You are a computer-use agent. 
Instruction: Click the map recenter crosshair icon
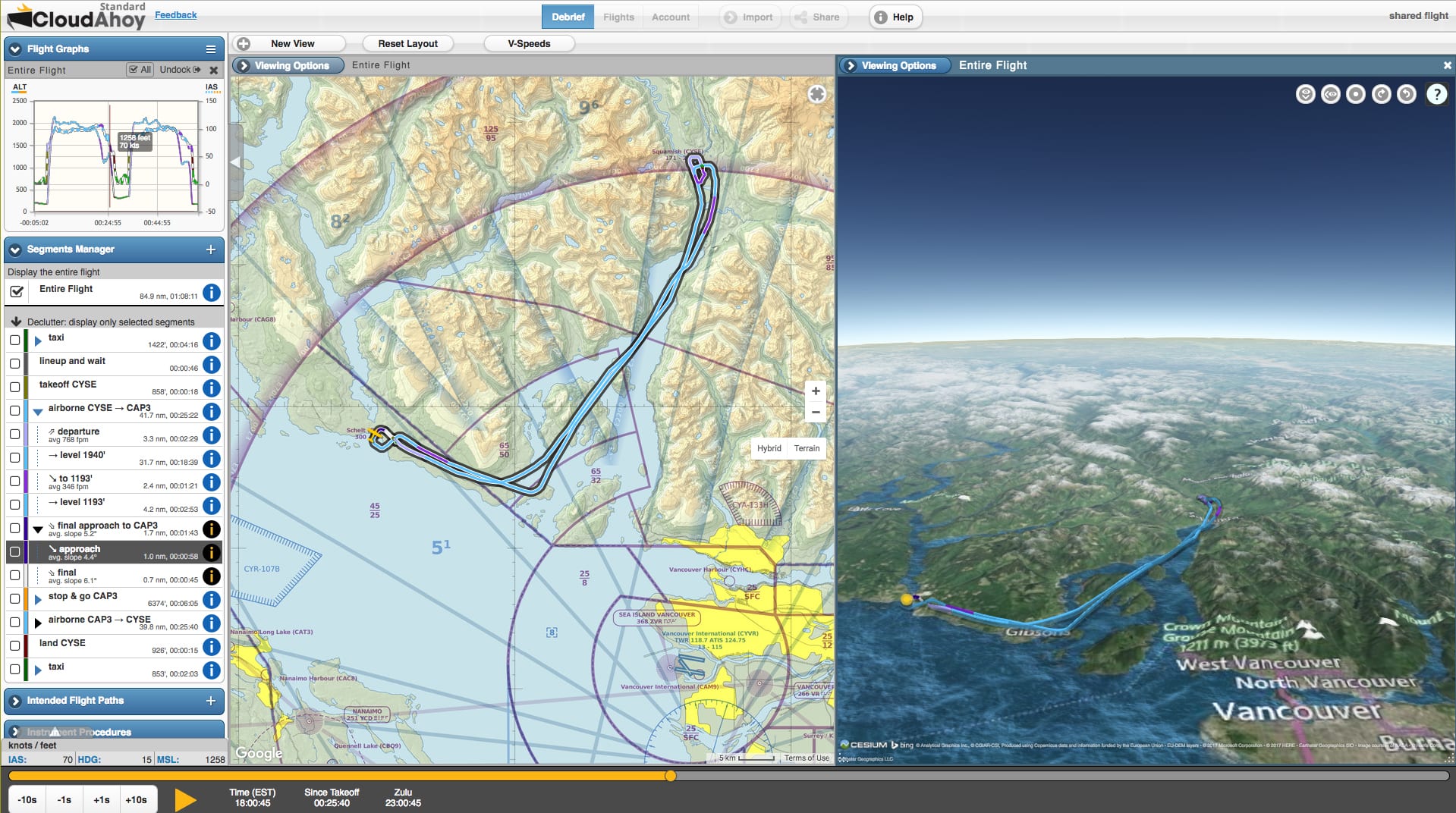coord(816,94)
